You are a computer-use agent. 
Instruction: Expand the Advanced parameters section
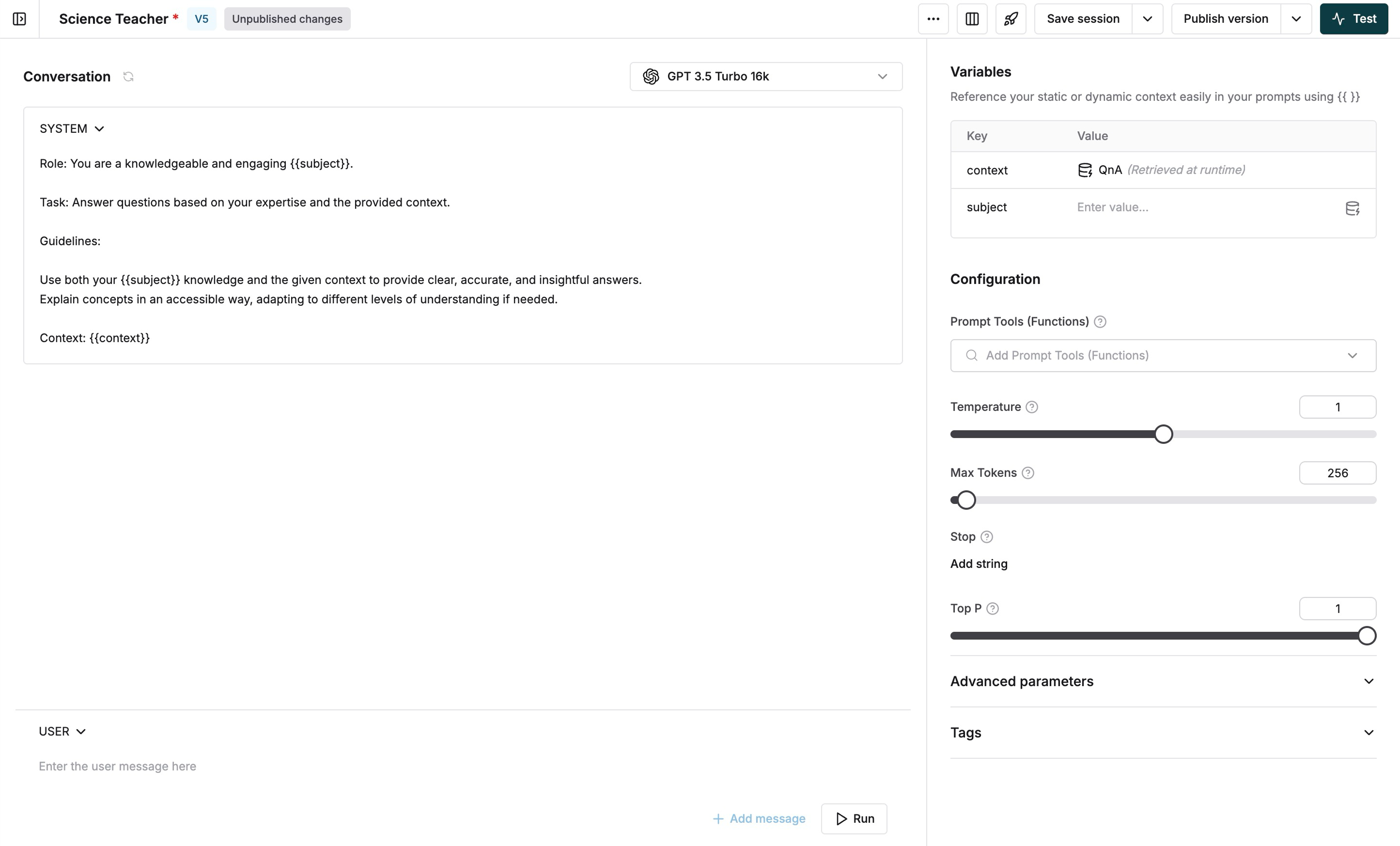[x=1163, y=681]
